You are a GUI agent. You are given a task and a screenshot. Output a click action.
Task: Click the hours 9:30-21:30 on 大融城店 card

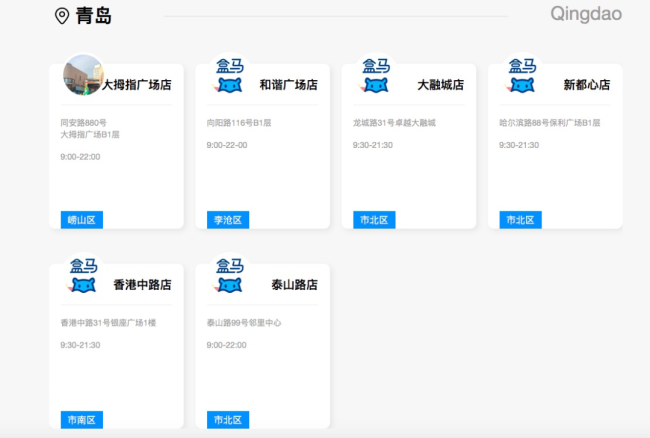click(373, 145)
